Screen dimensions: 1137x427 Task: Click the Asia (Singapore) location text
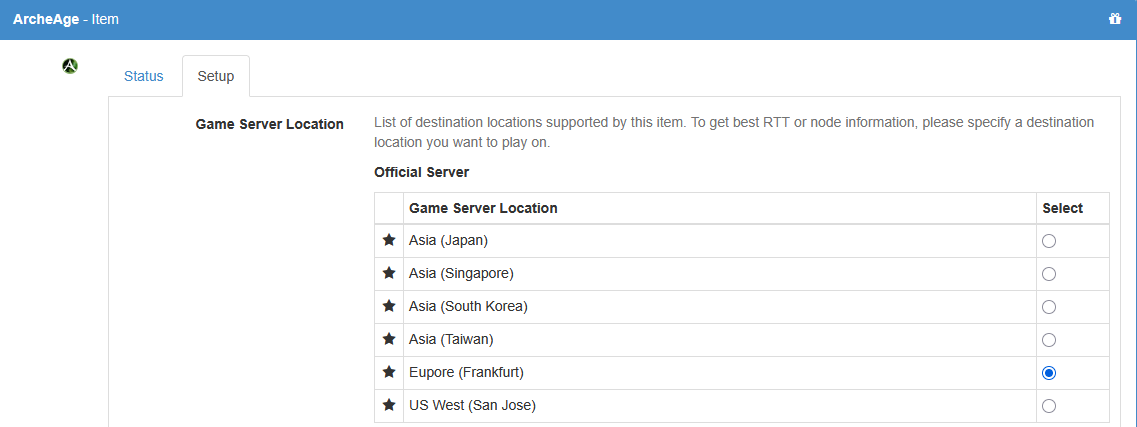[x=461, y=273]
